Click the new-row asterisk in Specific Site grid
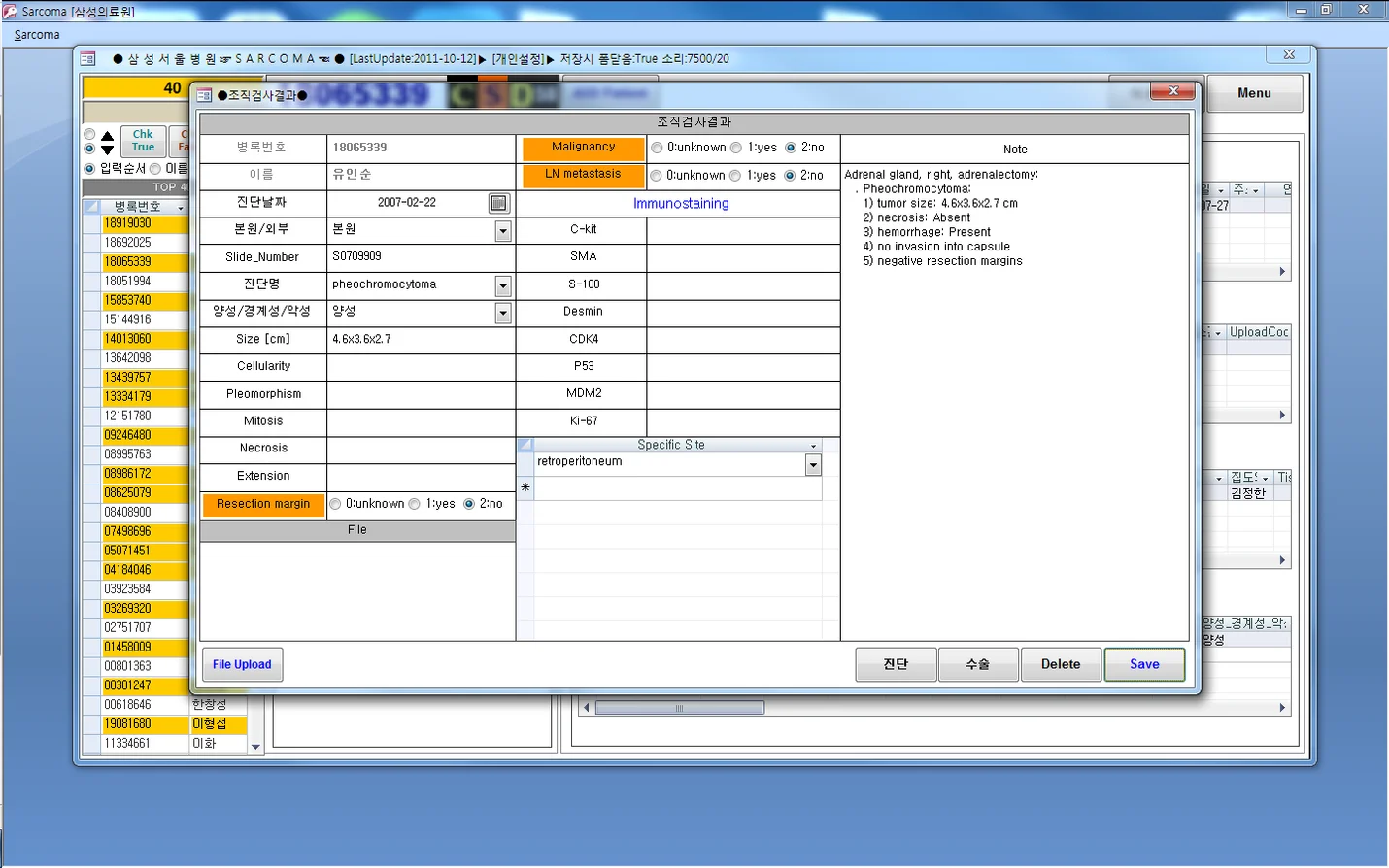Viewport: 1389px width, 868px height. 525,488
